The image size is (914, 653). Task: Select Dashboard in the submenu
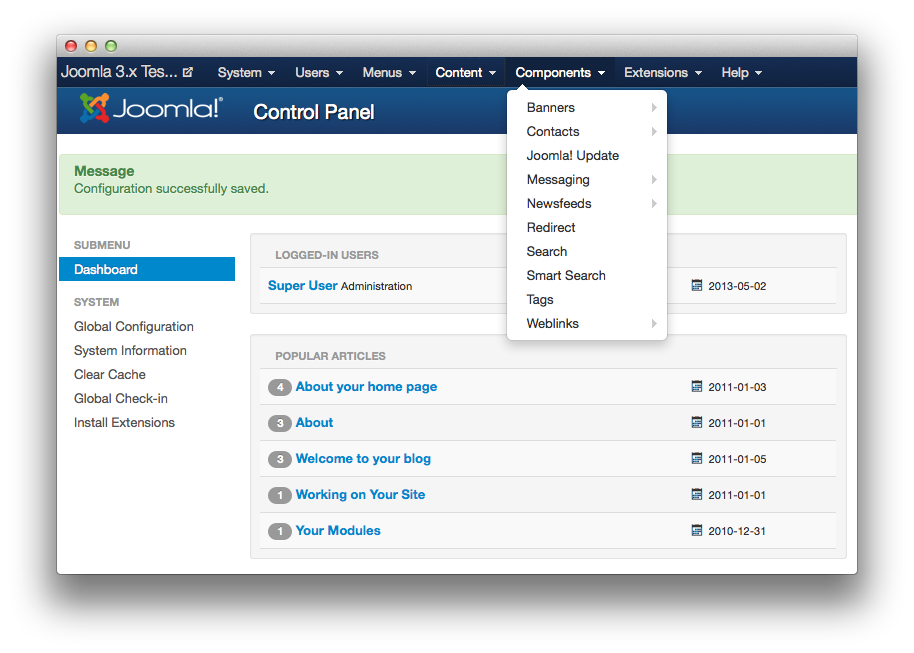pos(106,270)
